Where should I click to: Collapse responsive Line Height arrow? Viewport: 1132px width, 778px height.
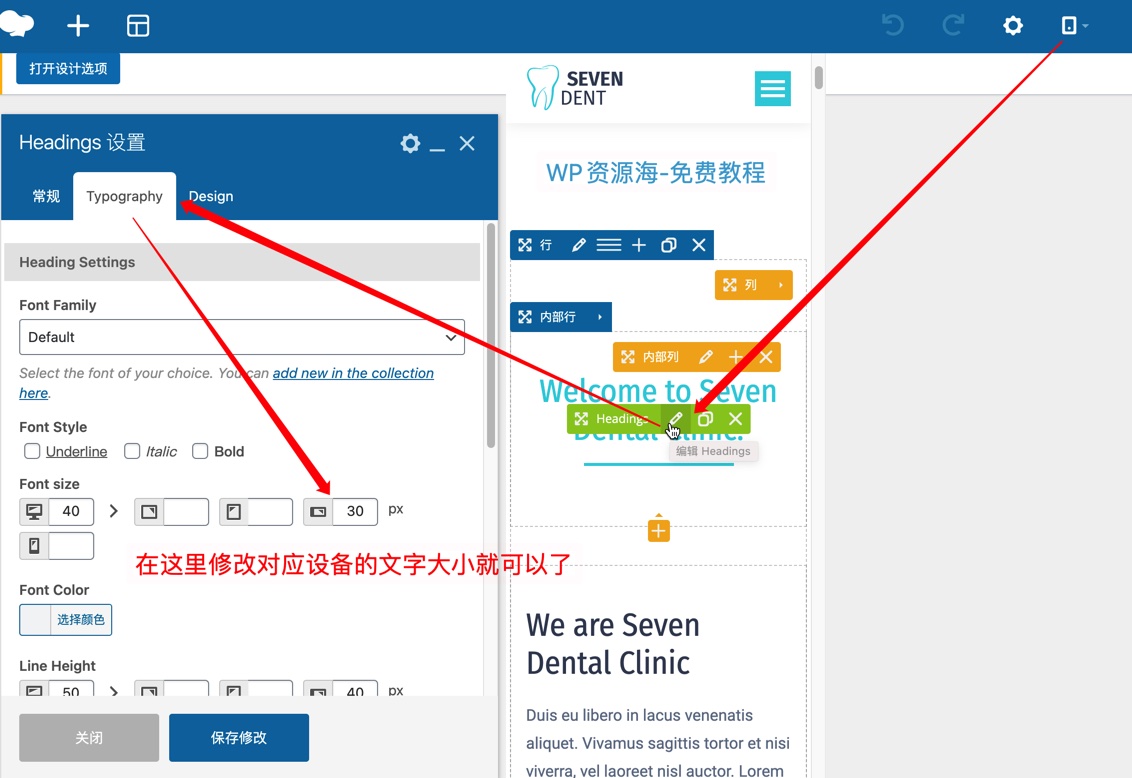113,690
